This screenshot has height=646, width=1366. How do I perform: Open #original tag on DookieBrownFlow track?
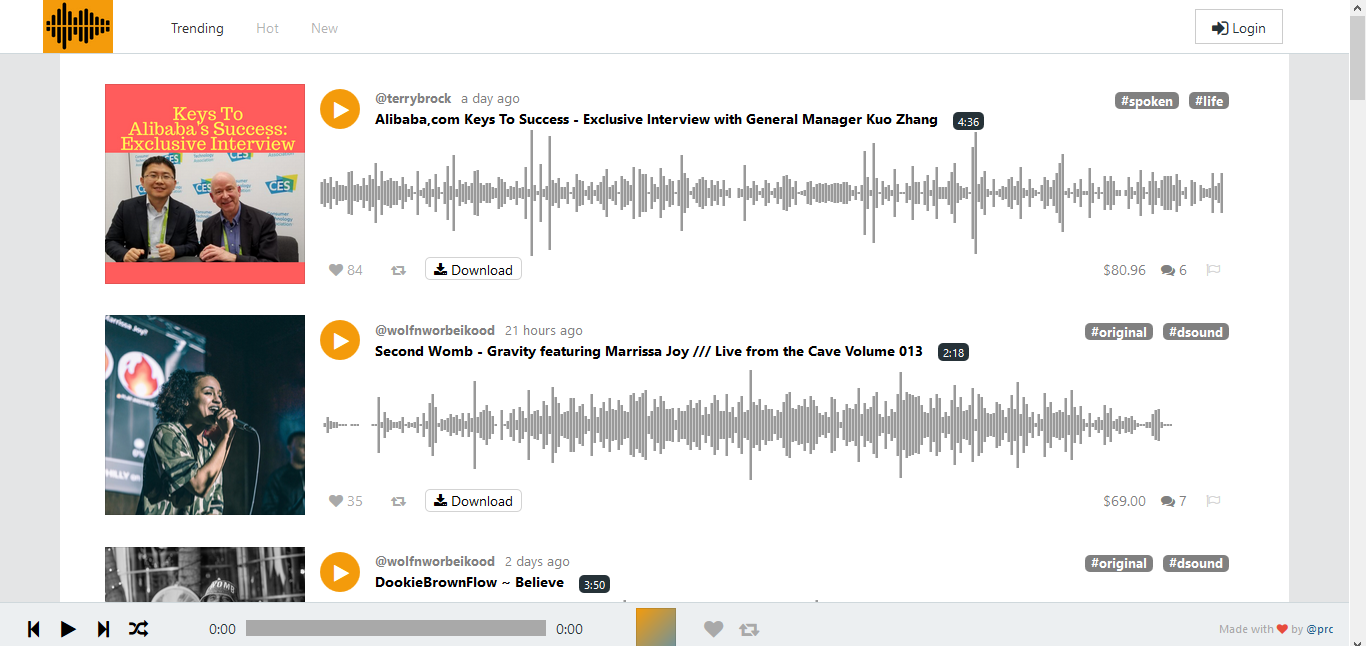click(x=1118, y=563)
